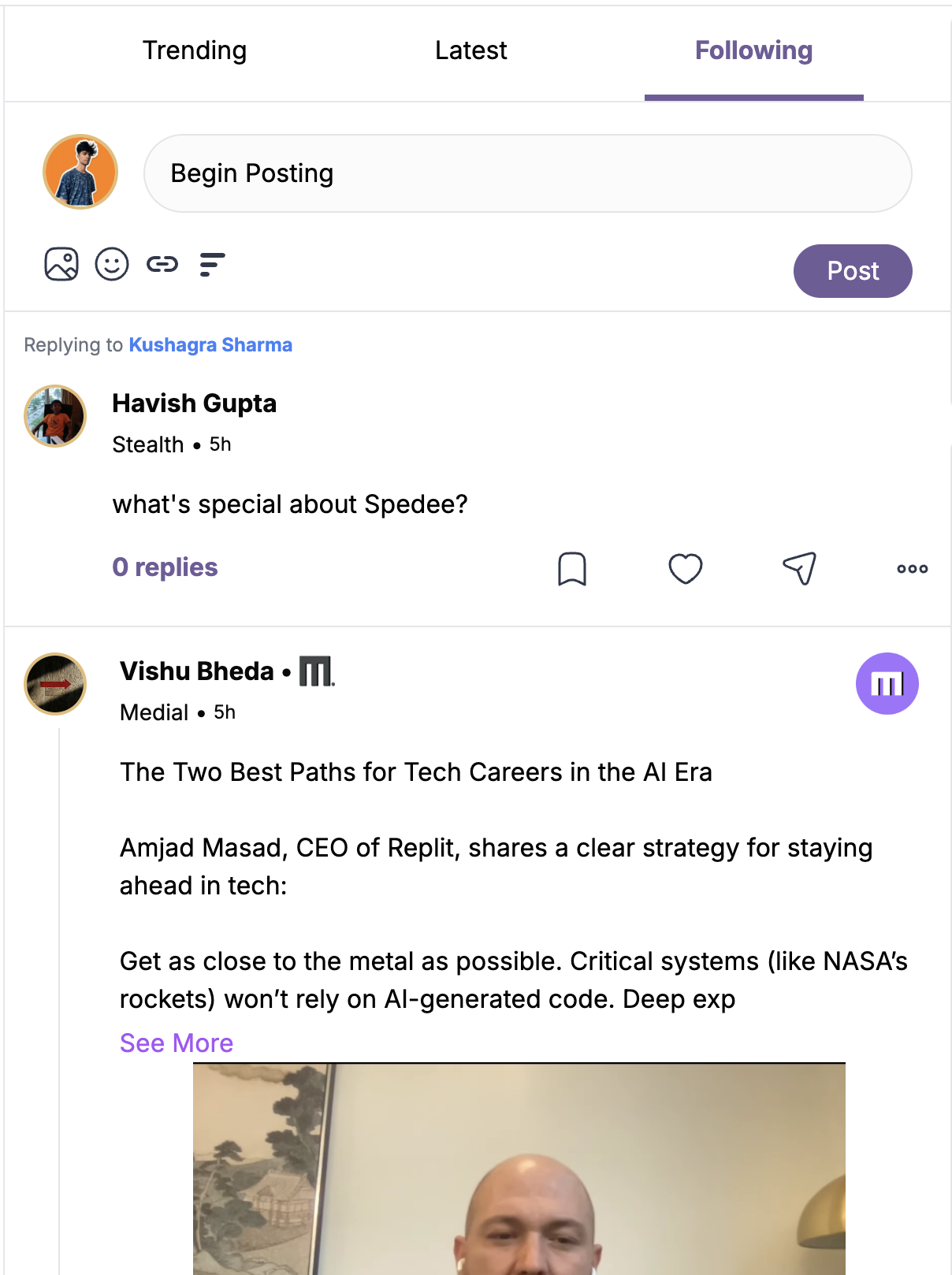The width and height of the screenshot is (952, 1275).
Task: Select the Following tab
Action: (753, 51)
